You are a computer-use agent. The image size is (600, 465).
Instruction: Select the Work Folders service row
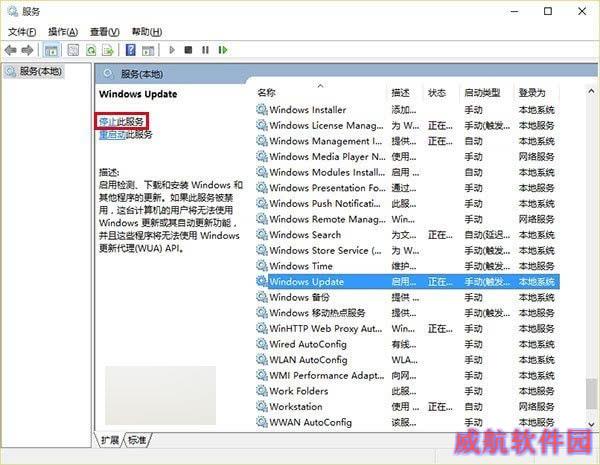(408, 391)
